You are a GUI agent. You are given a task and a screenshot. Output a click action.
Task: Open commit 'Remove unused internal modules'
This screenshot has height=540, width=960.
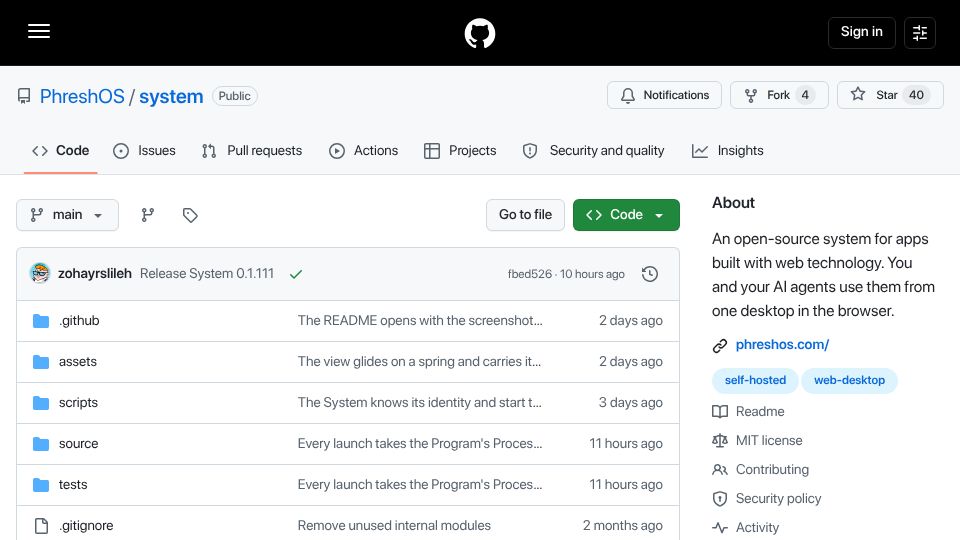pyautogui.click(x=394, y=526)
